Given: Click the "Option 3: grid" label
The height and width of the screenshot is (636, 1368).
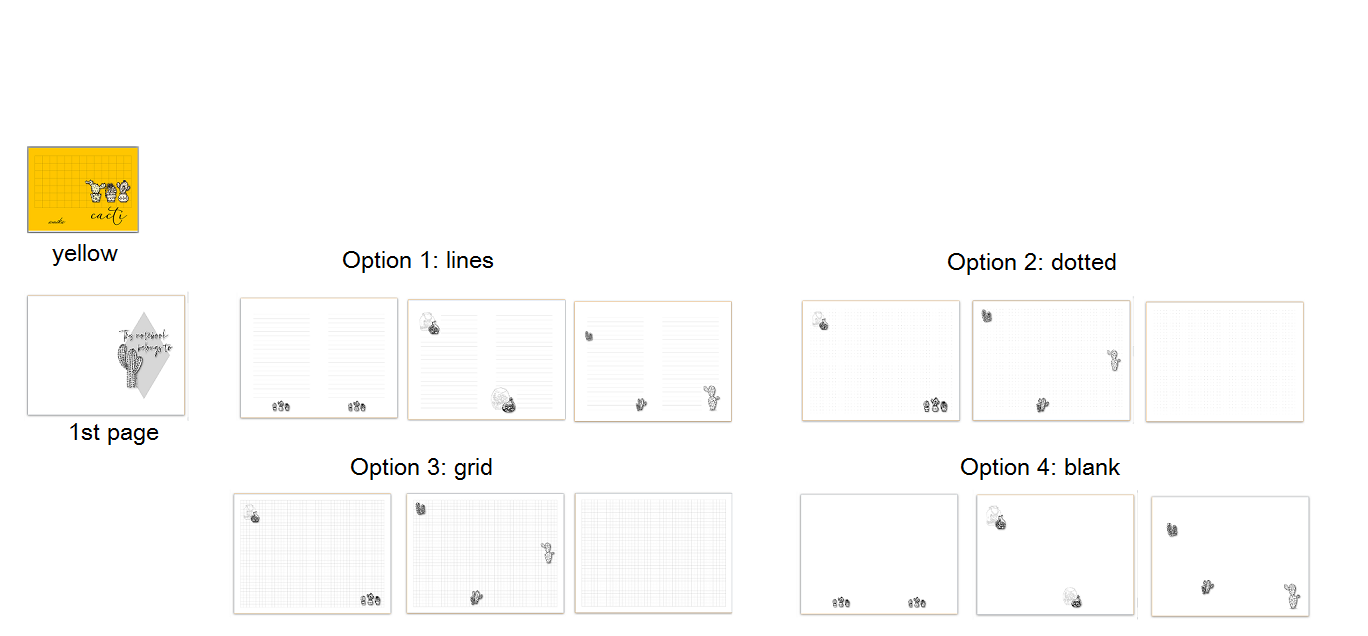Looking at the screenshot, I should pyautogui.click(x=421, y=467).
